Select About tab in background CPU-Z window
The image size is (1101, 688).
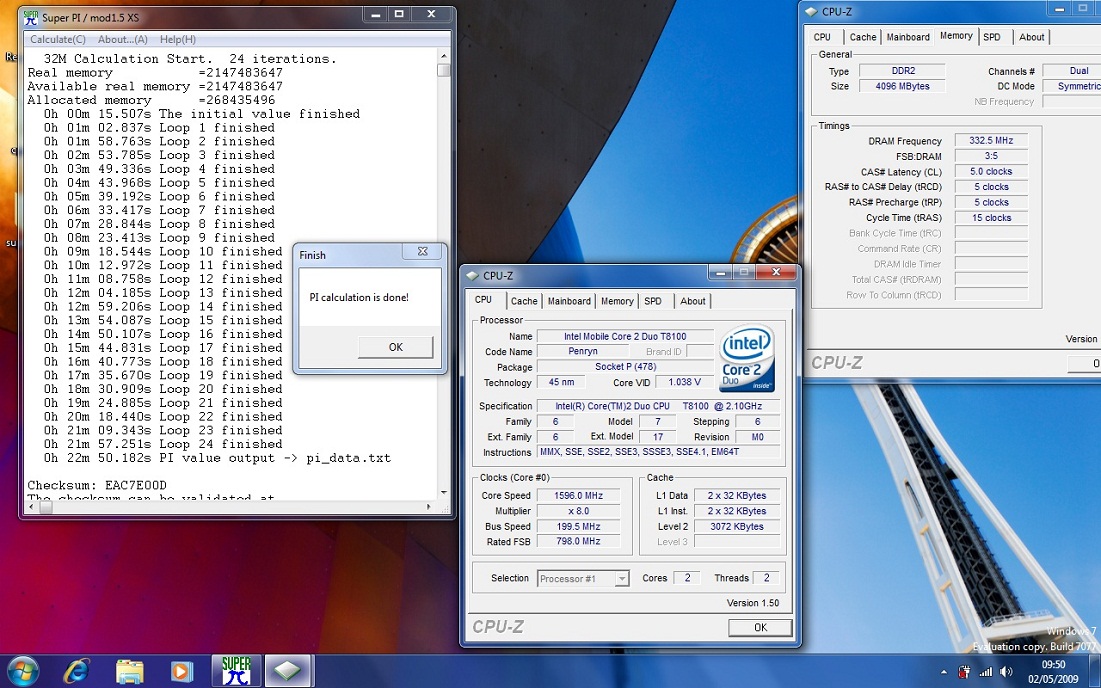[1031, 37]
